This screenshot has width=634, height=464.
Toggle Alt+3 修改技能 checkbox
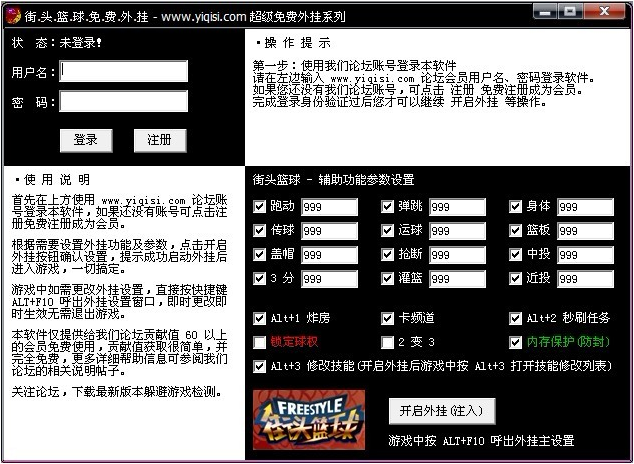[259, 367]
